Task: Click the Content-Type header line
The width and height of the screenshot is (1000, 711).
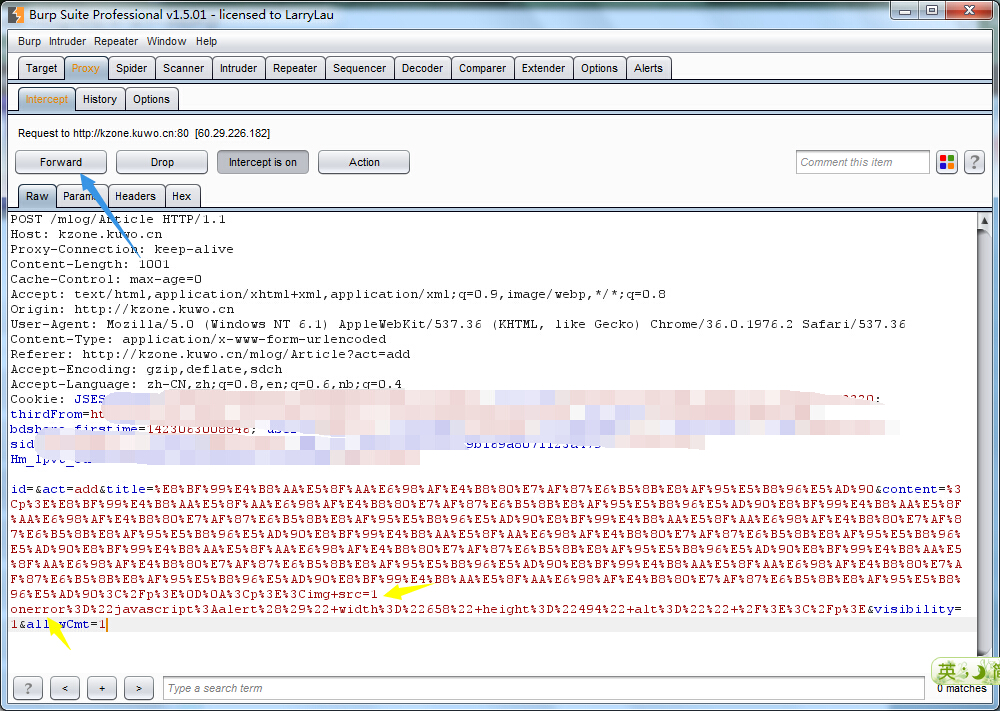Action: (198, 339)
